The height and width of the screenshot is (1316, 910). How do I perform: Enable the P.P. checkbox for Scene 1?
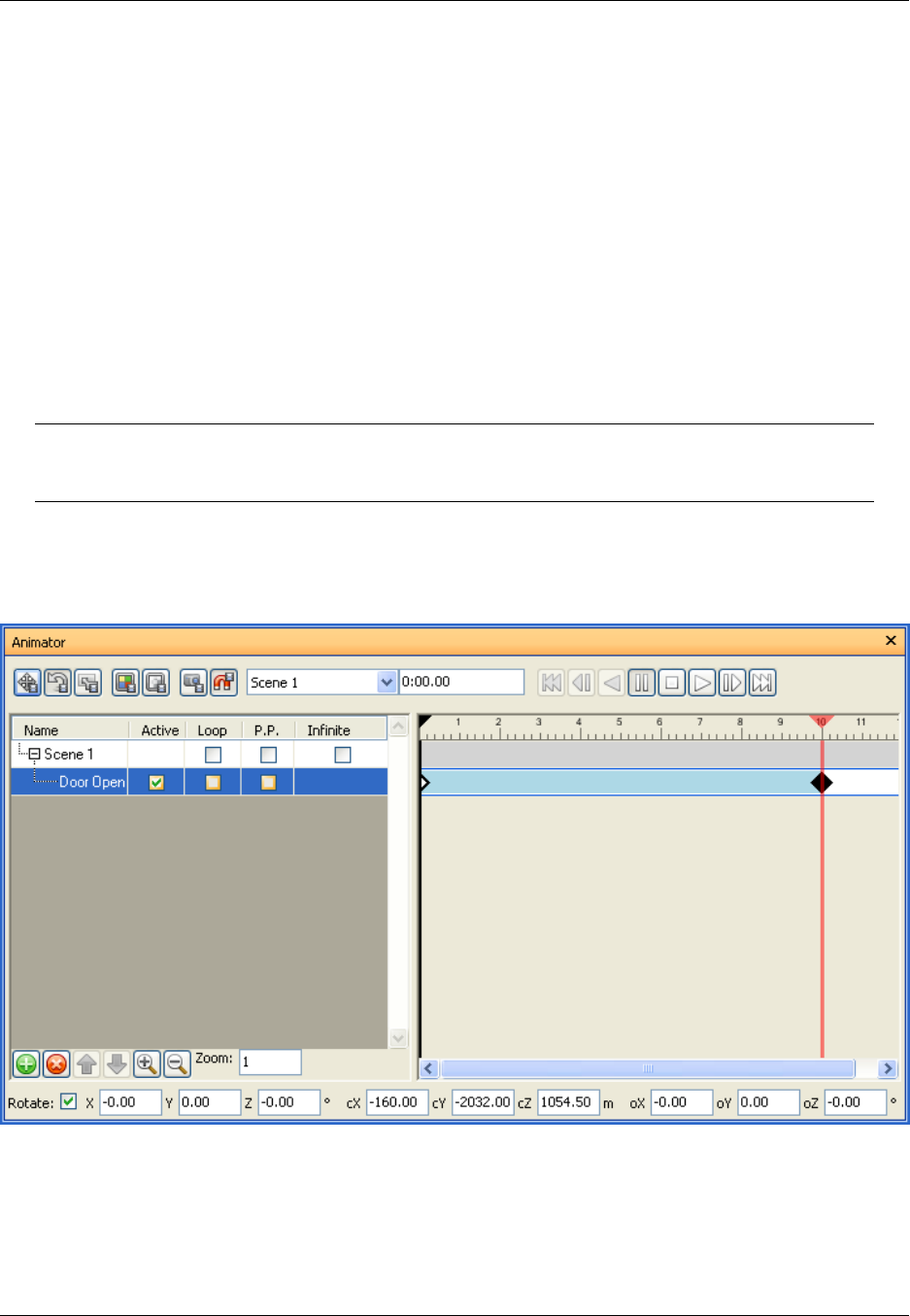(x=268, y=755)
